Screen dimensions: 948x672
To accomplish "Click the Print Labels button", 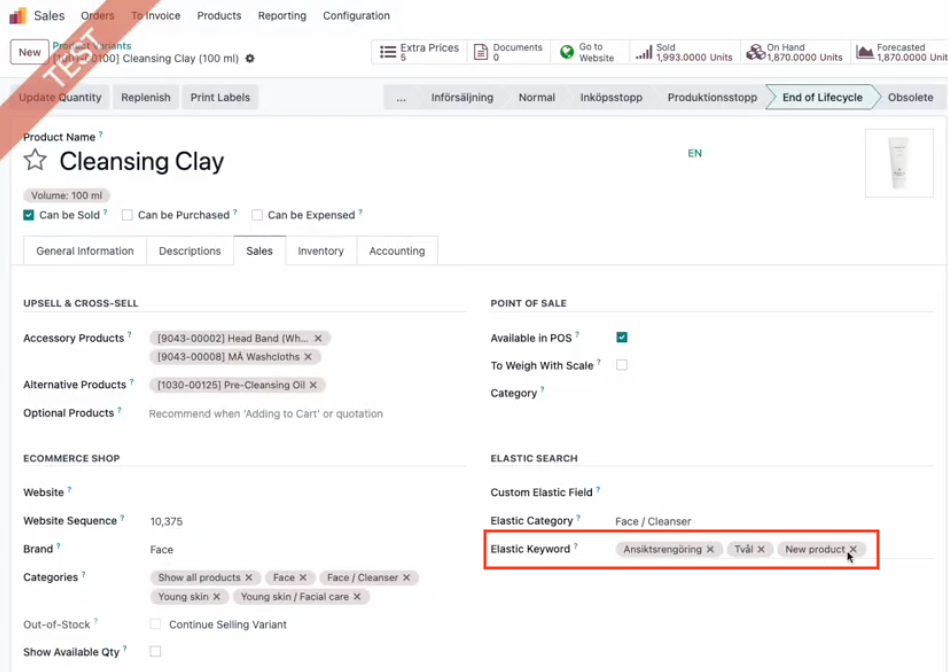I will (219, 97).
